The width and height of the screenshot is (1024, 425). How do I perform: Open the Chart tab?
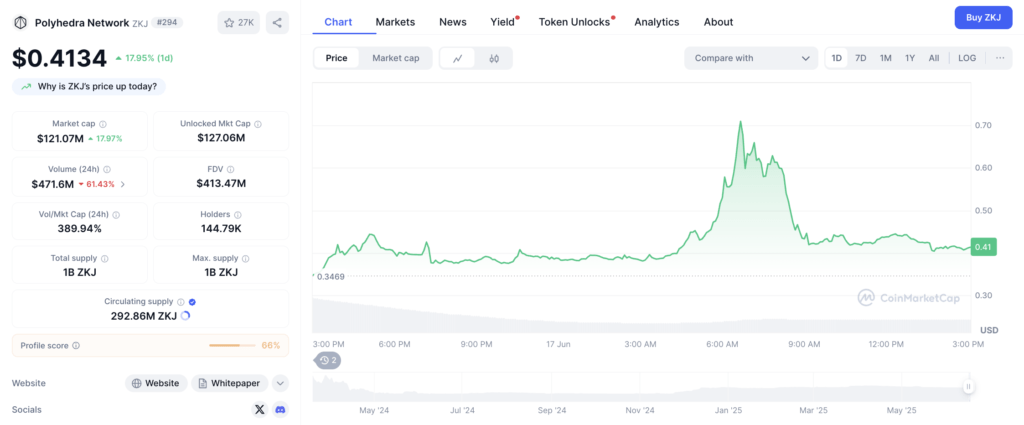click(x=338, y=22)
